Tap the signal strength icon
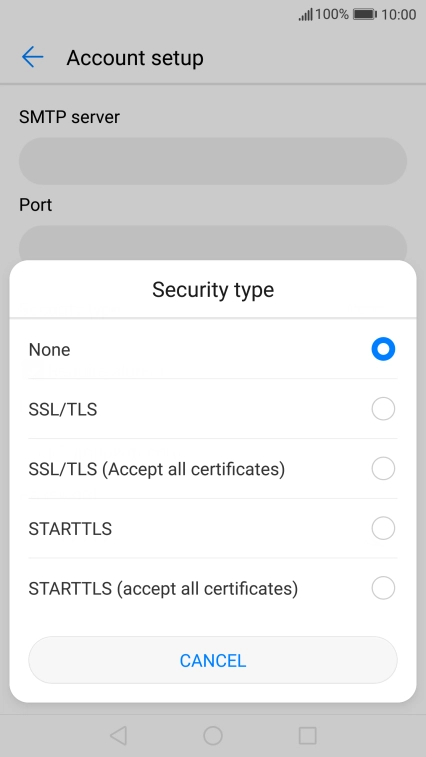 click(x=305, y=14)
